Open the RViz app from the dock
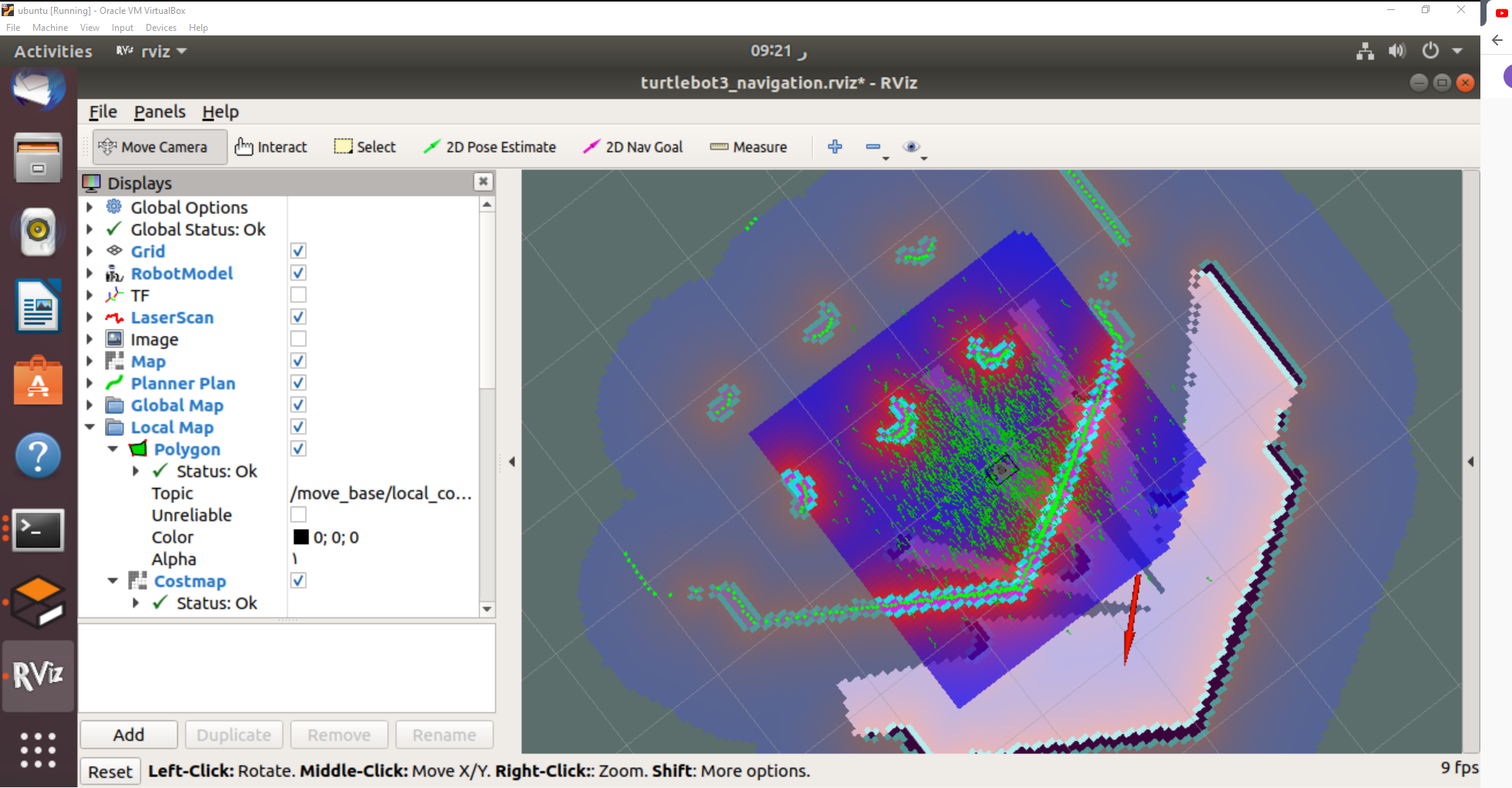Image resolution: width=1512 pixels, height=788 pixels. [37, 675]
